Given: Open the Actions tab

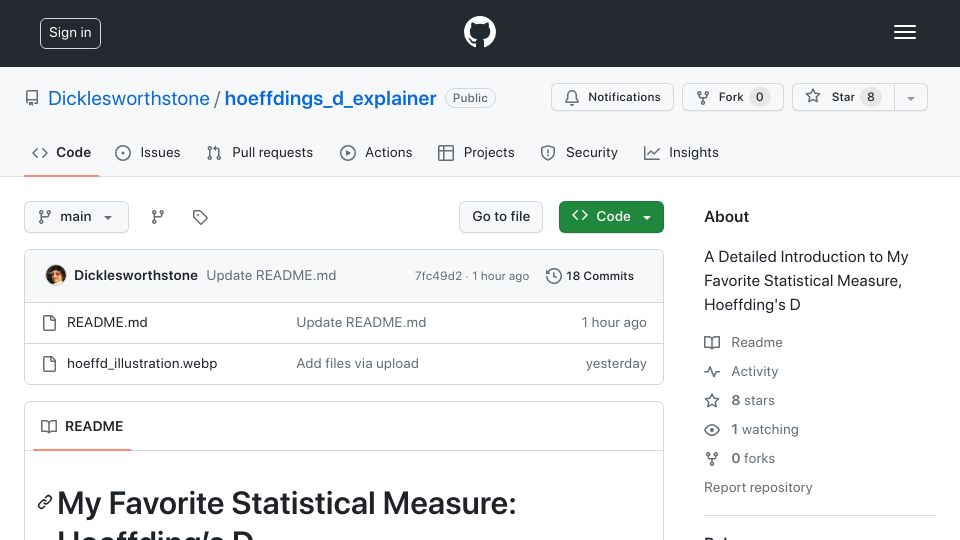Looking at the screenshot, I should 376,152.
